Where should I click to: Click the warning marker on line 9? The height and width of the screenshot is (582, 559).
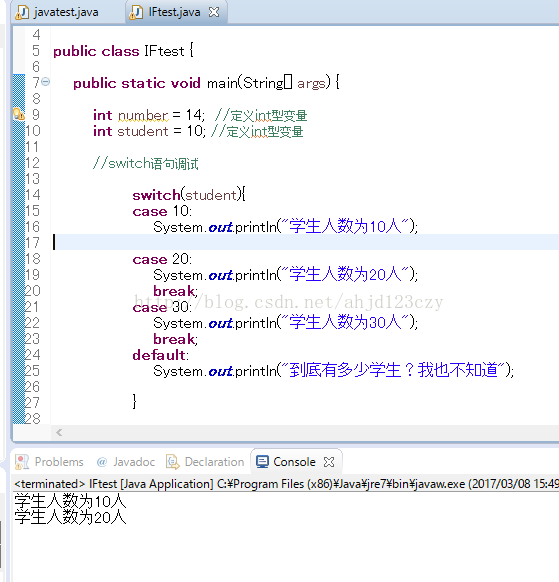(x=19, y=114)
